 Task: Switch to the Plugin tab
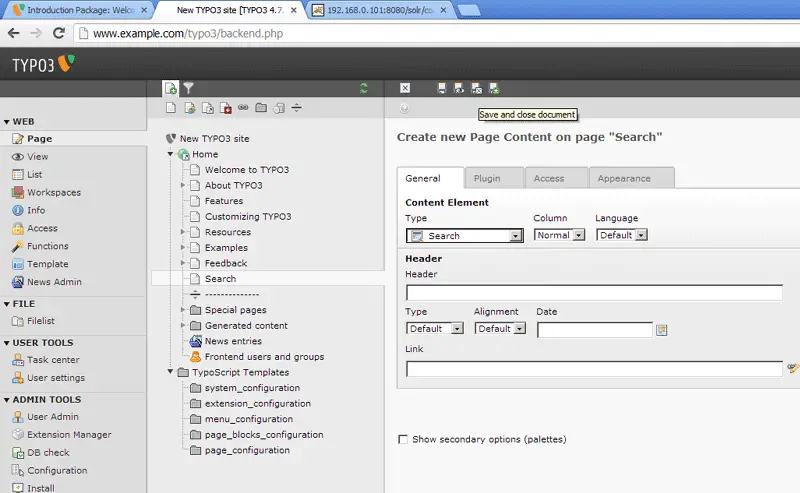click(494, 178)
